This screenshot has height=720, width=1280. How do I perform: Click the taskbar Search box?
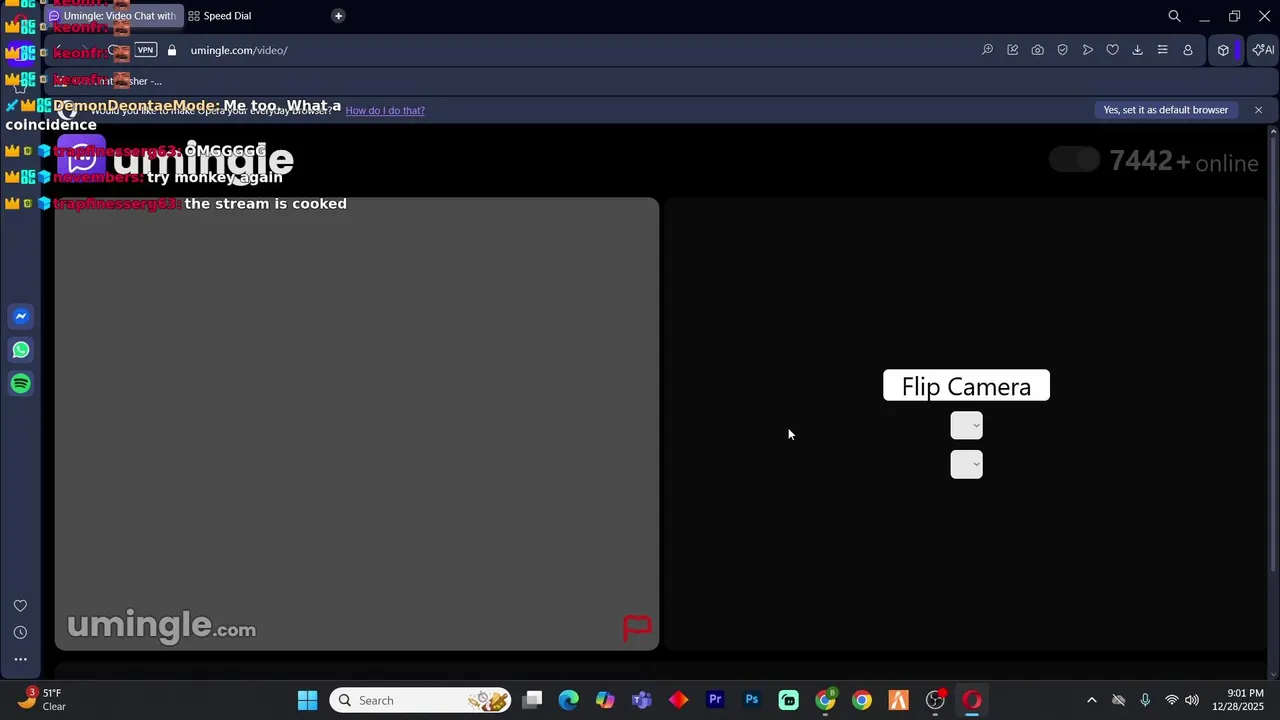pyautogui.click(x=421, y=700)
